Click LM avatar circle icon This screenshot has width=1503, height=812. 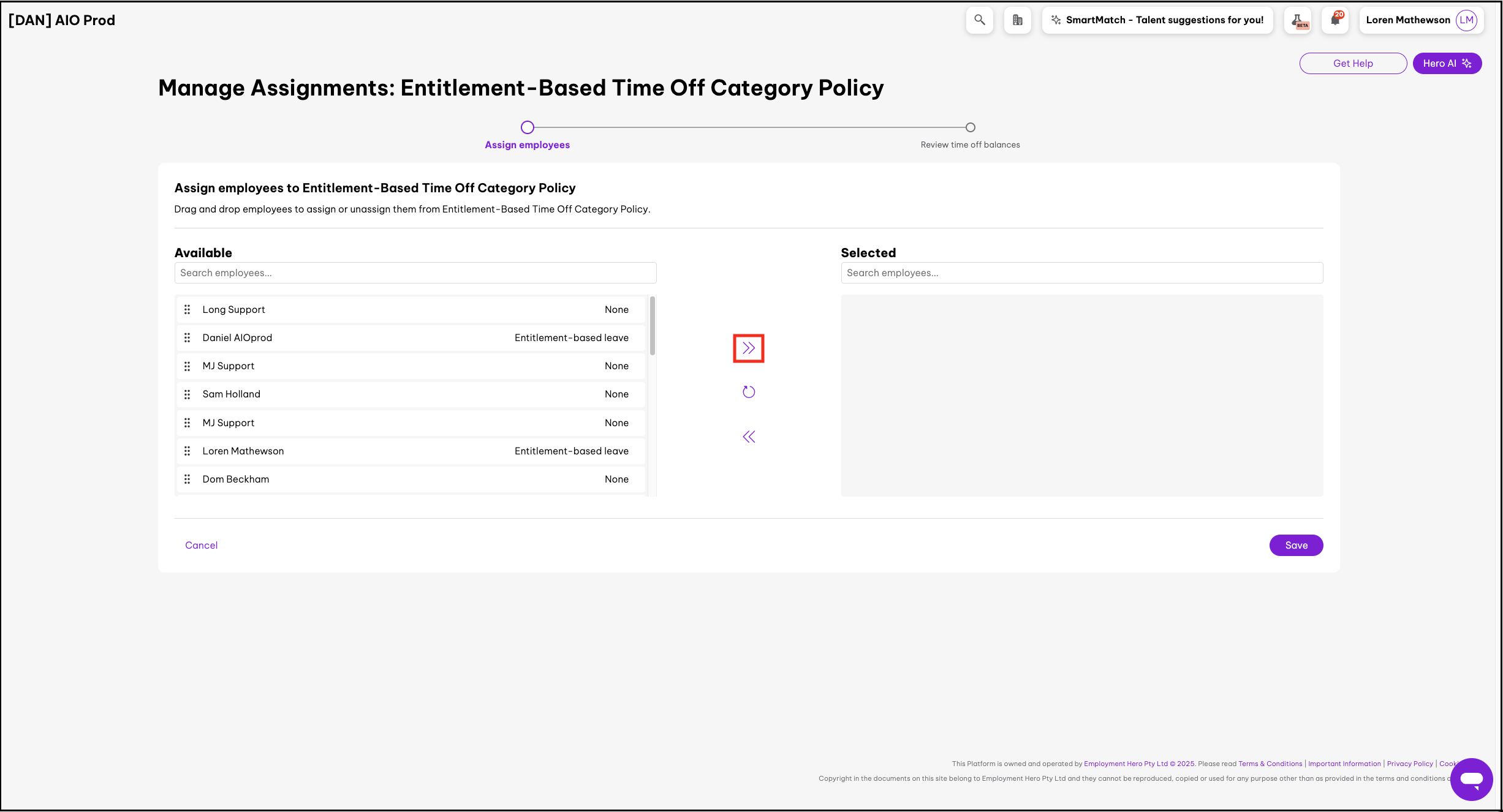(1466, 20)
